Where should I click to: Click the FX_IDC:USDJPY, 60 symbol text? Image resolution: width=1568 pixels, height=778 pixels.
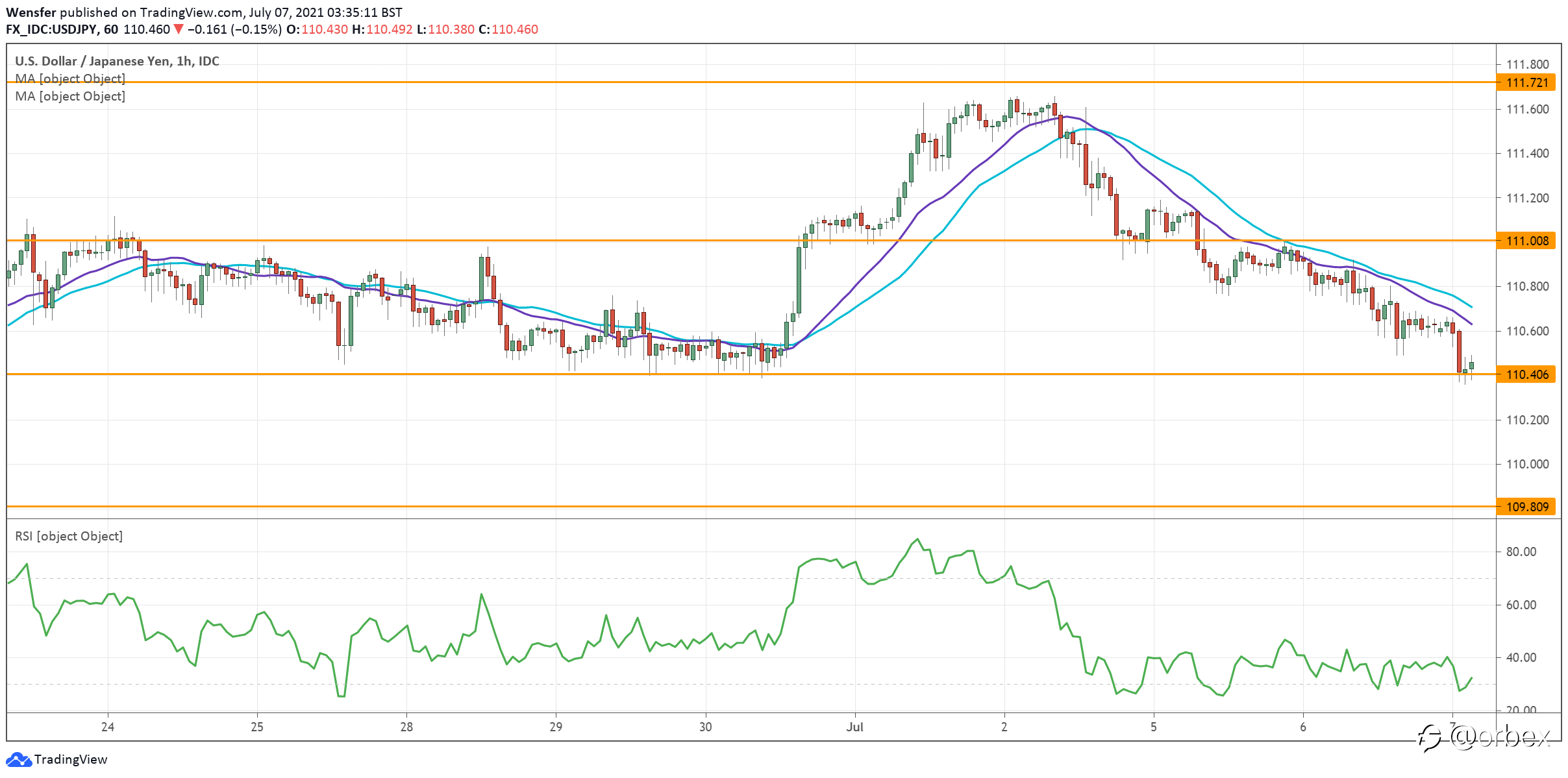tap(62, 29)
